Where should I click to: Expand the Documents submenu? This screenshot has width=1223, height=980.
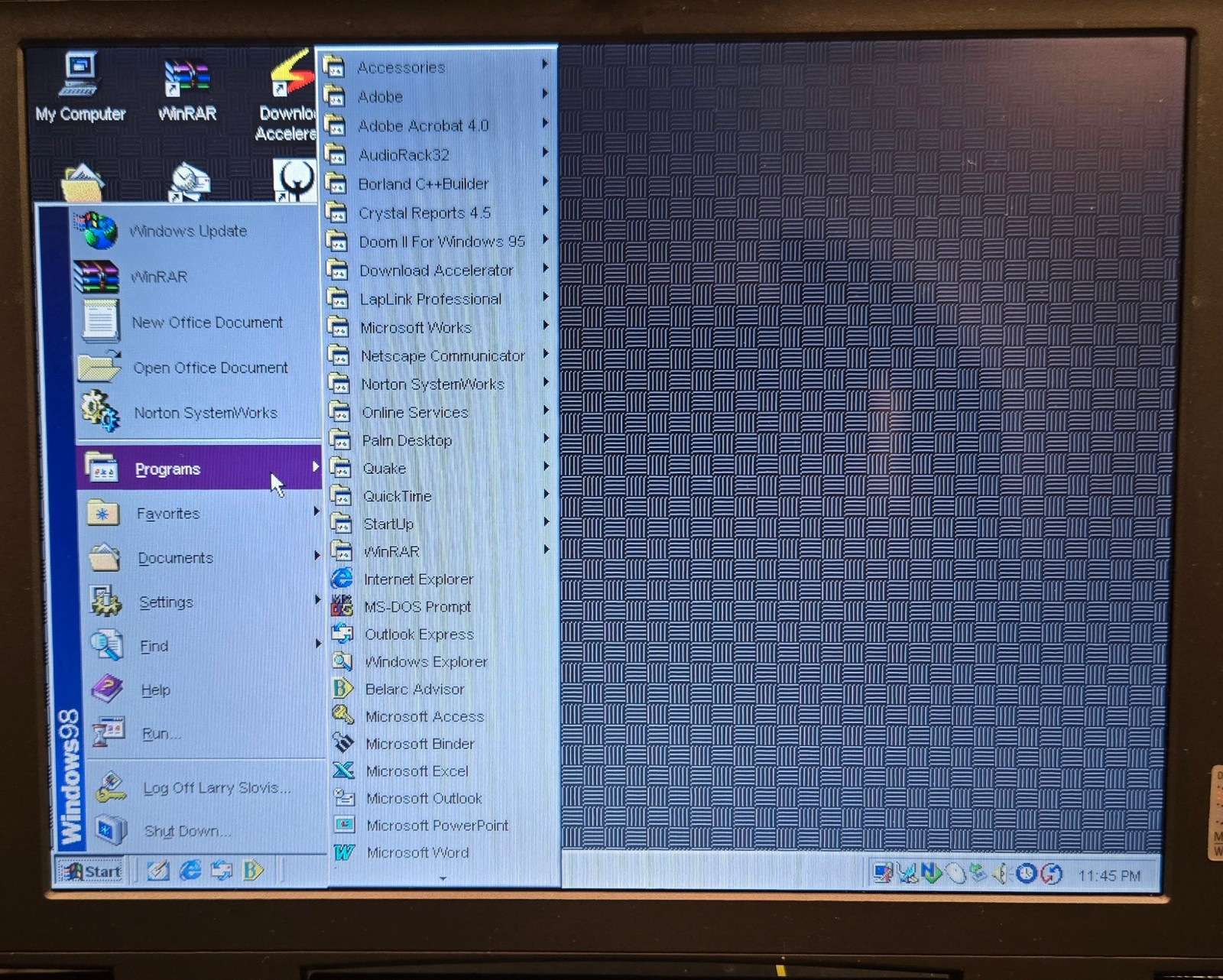pyautogui.click(x=203, y=558)
